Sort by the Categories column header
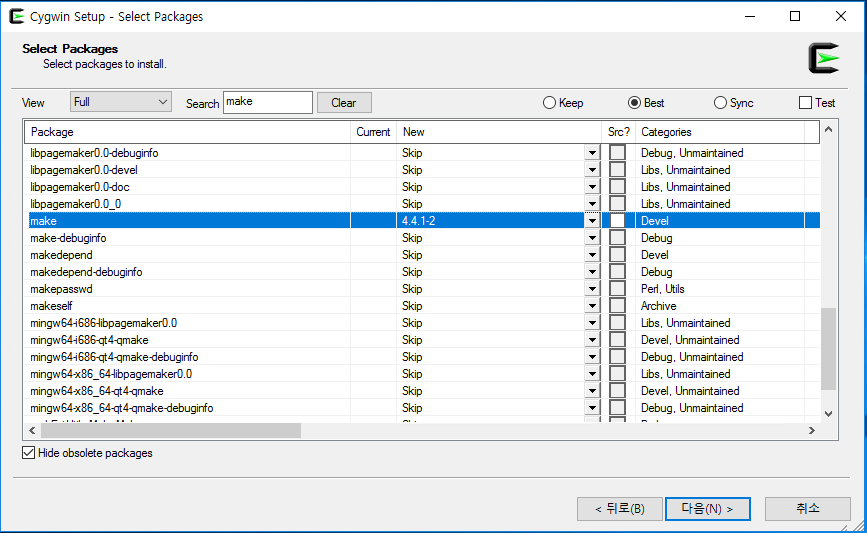This screenshot has height=533, width=867. (x=720, y=132)
